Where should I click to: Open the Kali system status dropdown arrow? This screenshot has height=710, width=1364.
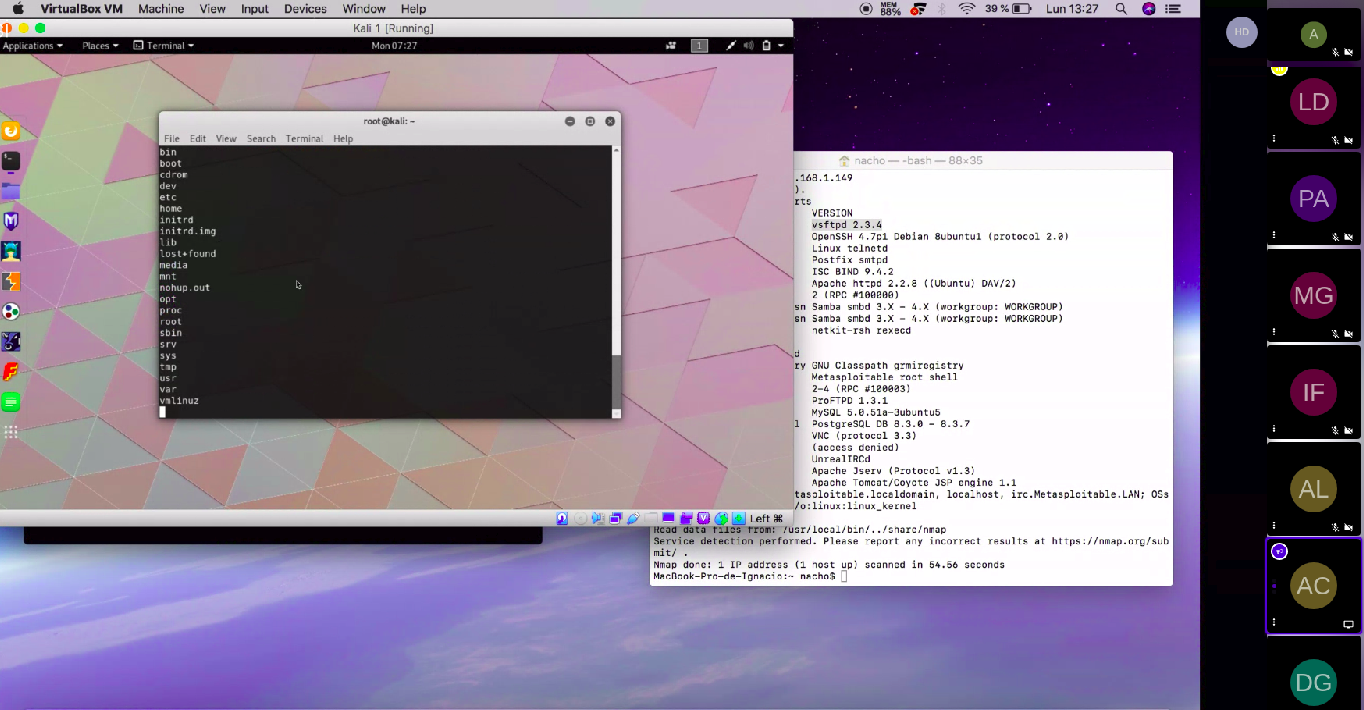[x=781, y=46]
